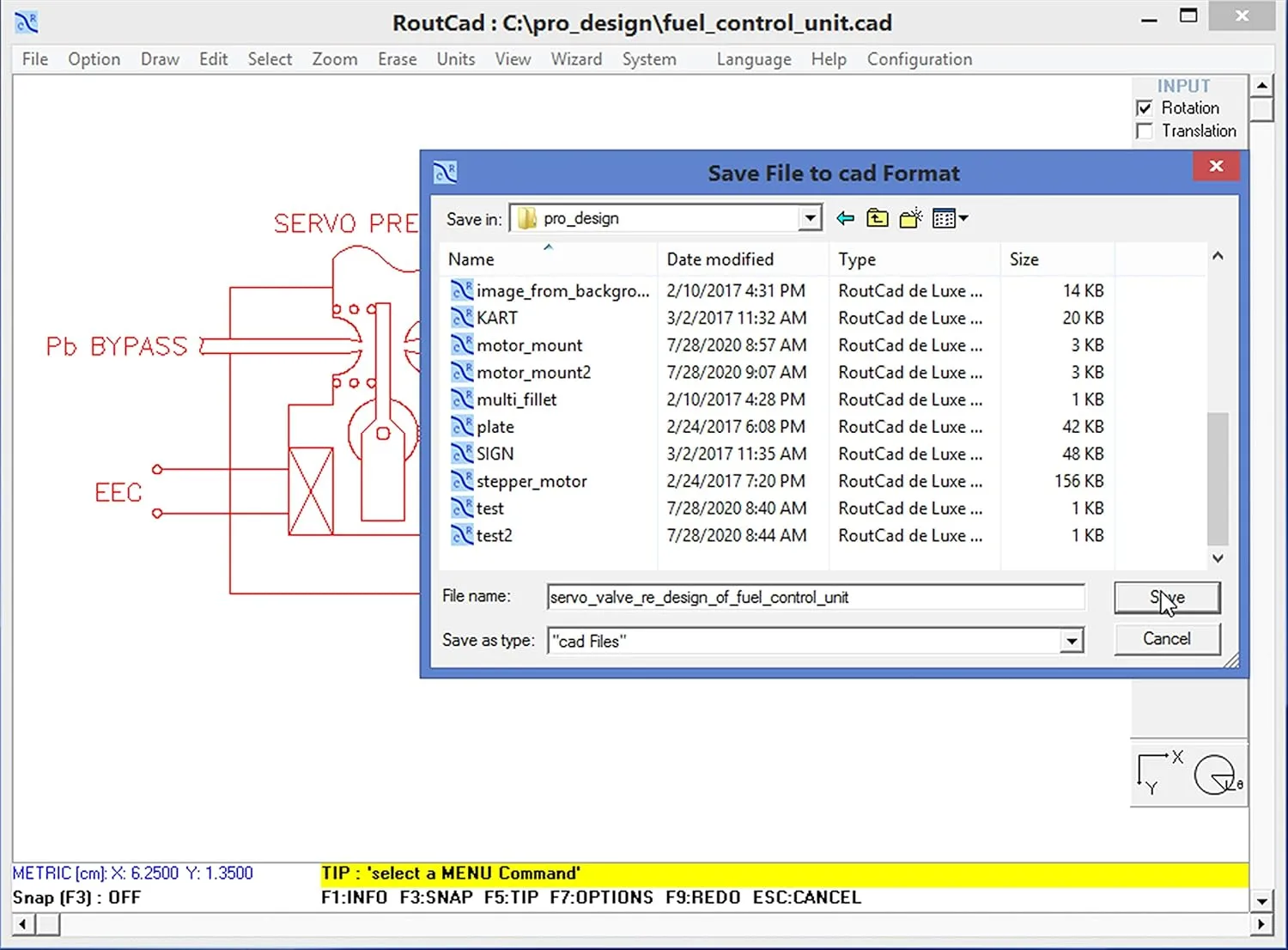Cancel the save dialog
The width and height of the screenshot is (1288, 950).
click(x=1166, y=639)
